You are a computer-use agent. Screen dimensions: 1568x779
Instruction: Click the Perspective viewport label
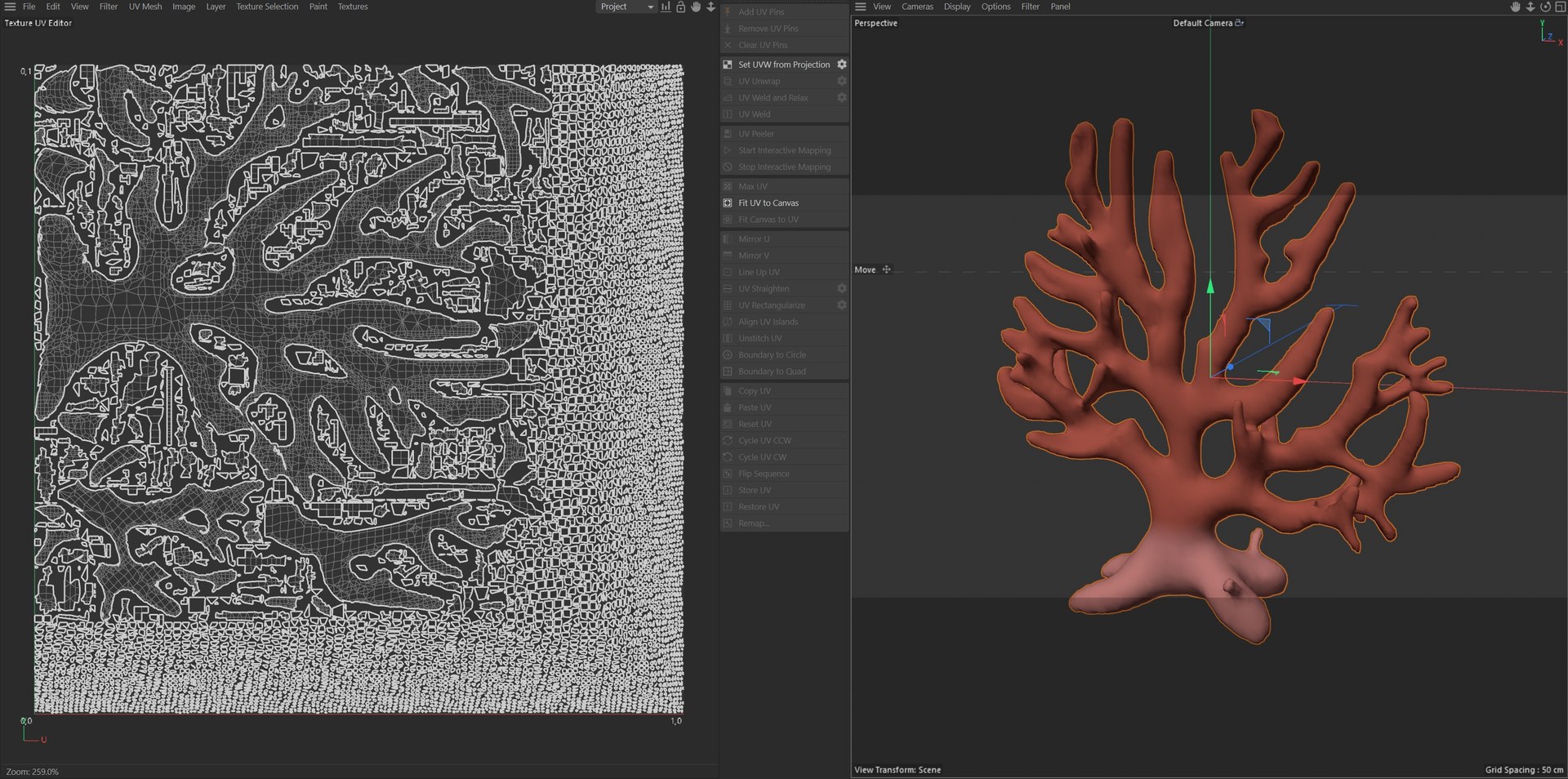pyautogui.click(x=875, y=23)
